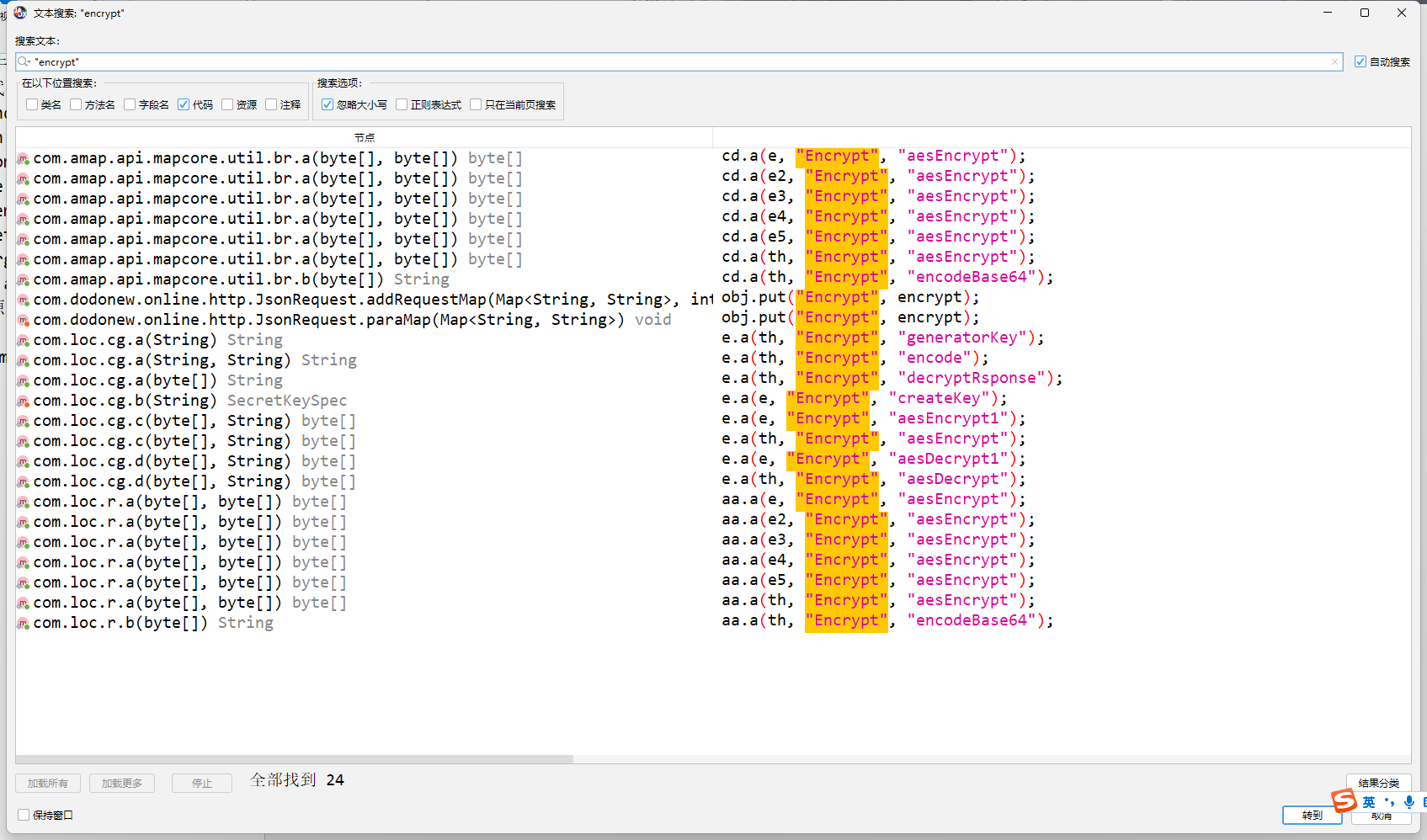Enable the 字段名 field name checkbox
Image resolution: width=1427 pixels, height=840 pixels.
tap(130, 104)
